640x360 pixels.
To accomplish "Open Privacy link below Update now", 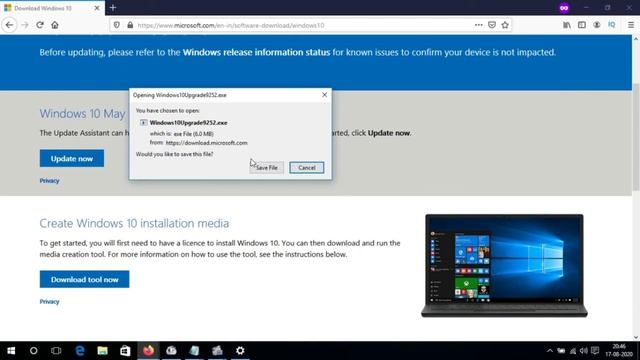I will coord(49,180).
